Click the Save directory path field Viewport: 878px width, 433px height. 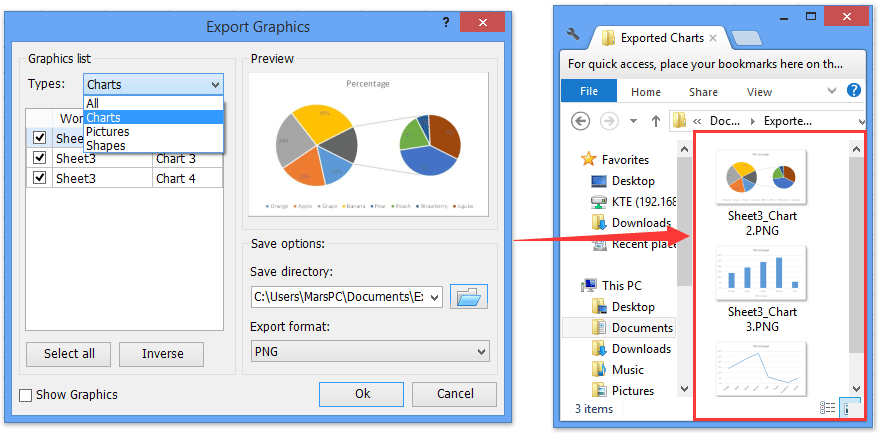coord(345,296)
